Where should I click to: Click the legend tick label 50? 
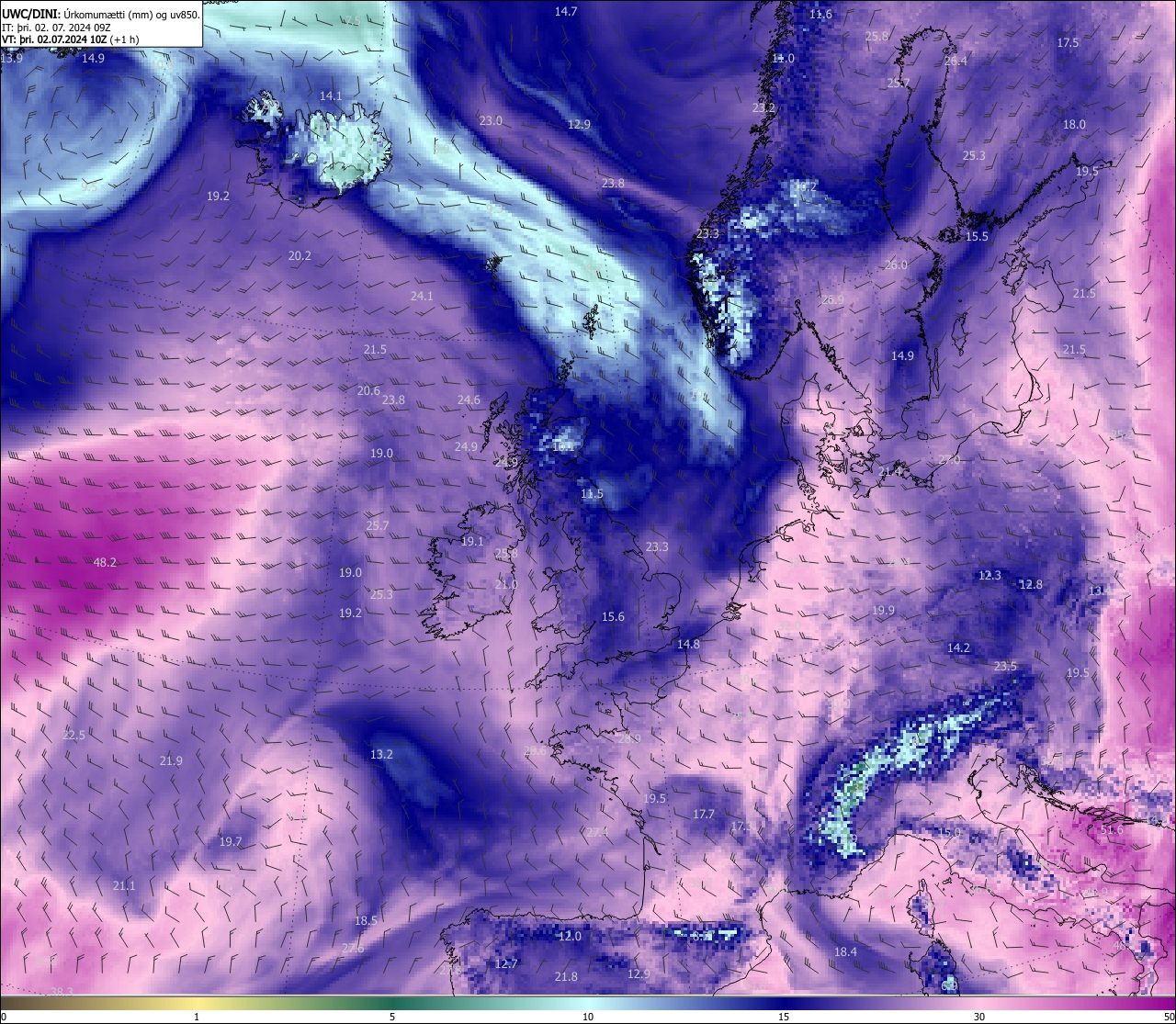tap(1169, 1017)
